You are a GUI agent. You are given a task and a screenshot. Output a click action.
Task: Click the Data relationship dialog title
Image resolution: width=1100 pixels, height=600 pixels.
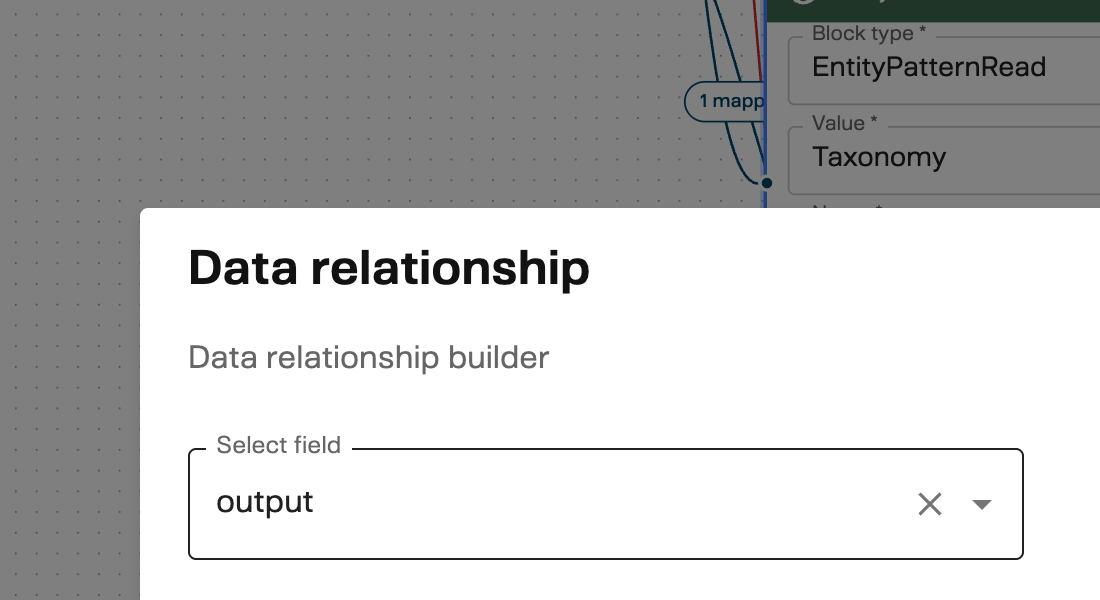point(390,268)
